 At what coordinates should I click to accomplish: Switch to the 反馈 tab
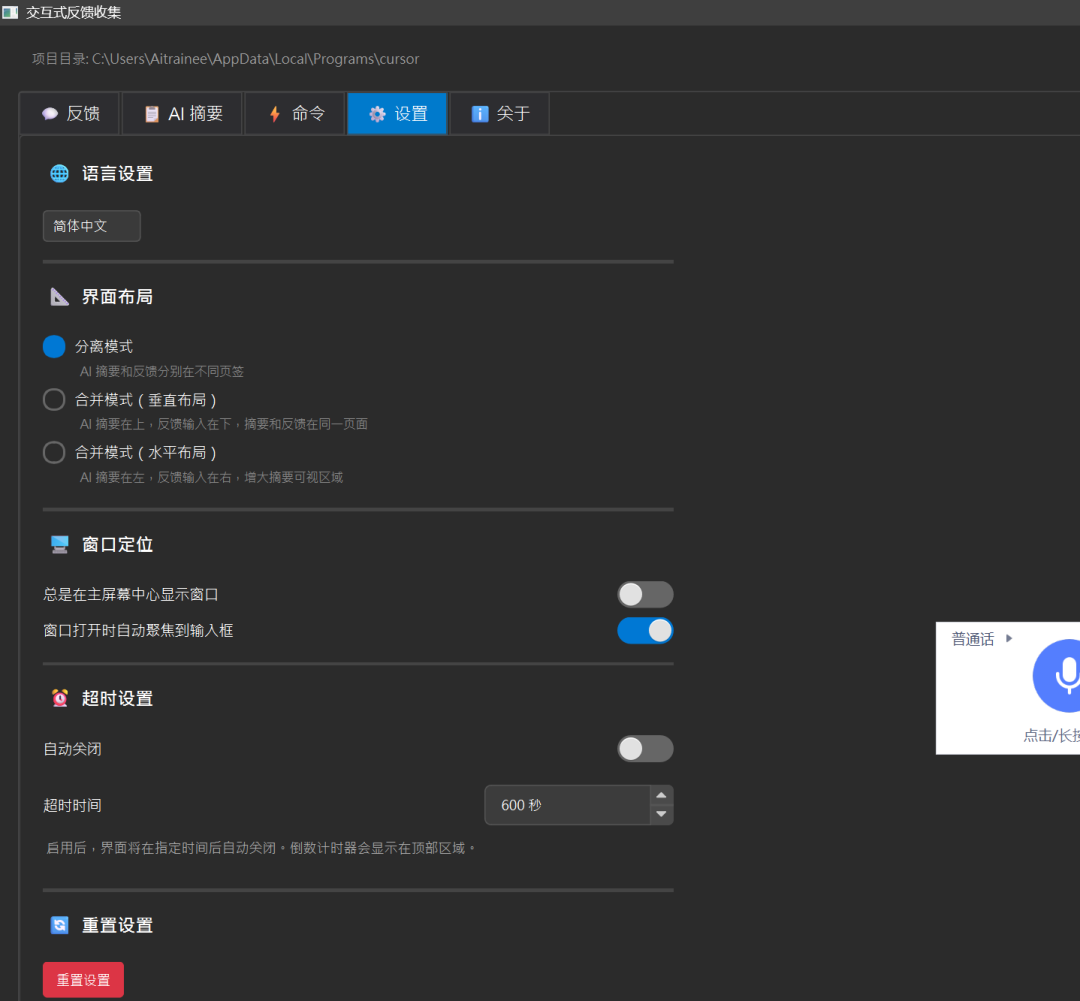[x=70, y=114]
